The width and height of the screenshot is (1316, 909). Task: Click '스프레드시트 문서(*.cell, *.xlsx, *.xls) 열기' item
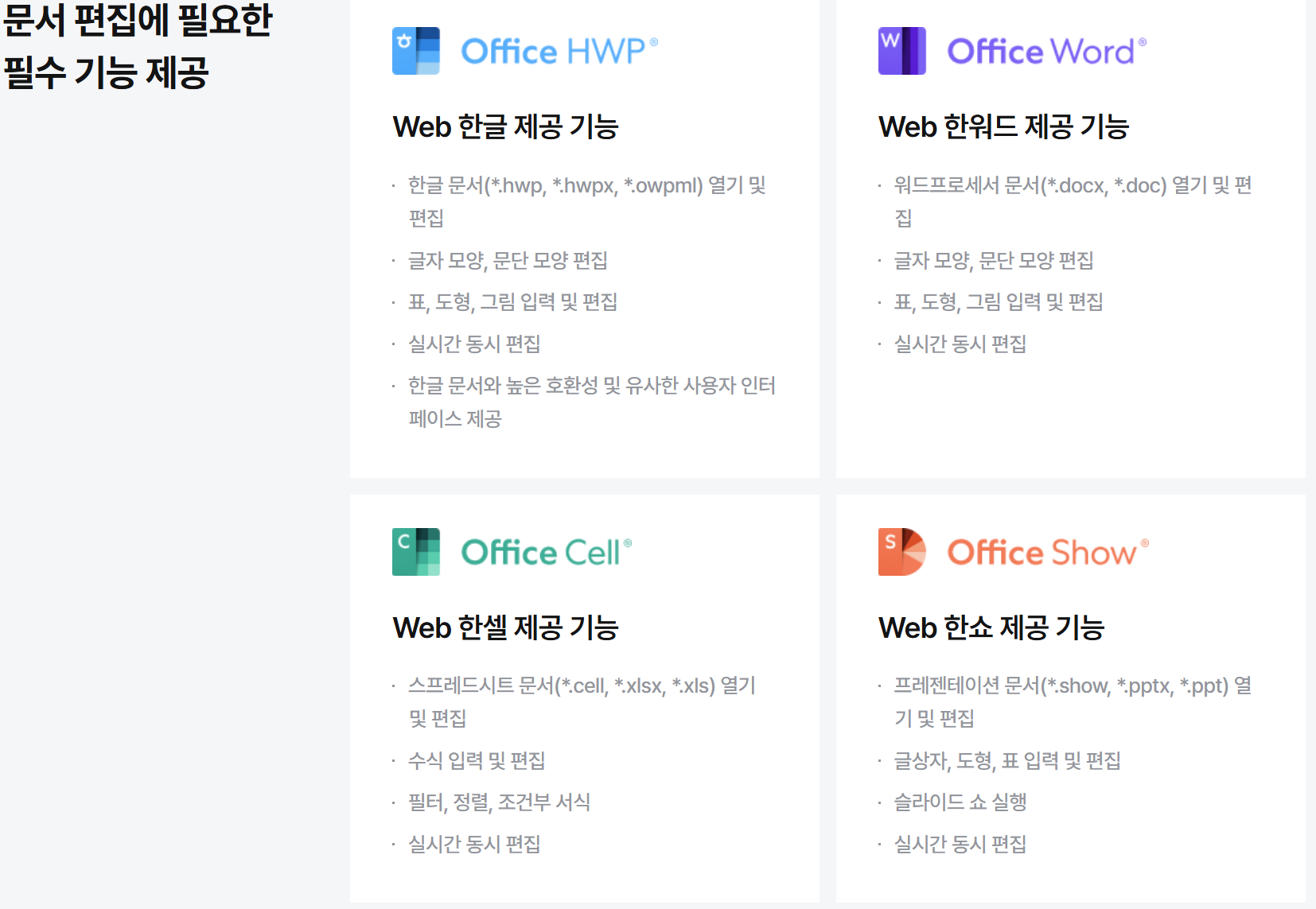(x=582, y=702)
